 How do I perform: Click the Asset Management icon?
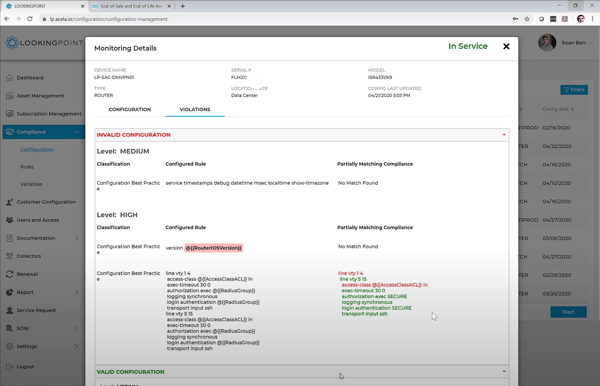tap(10, 96)
